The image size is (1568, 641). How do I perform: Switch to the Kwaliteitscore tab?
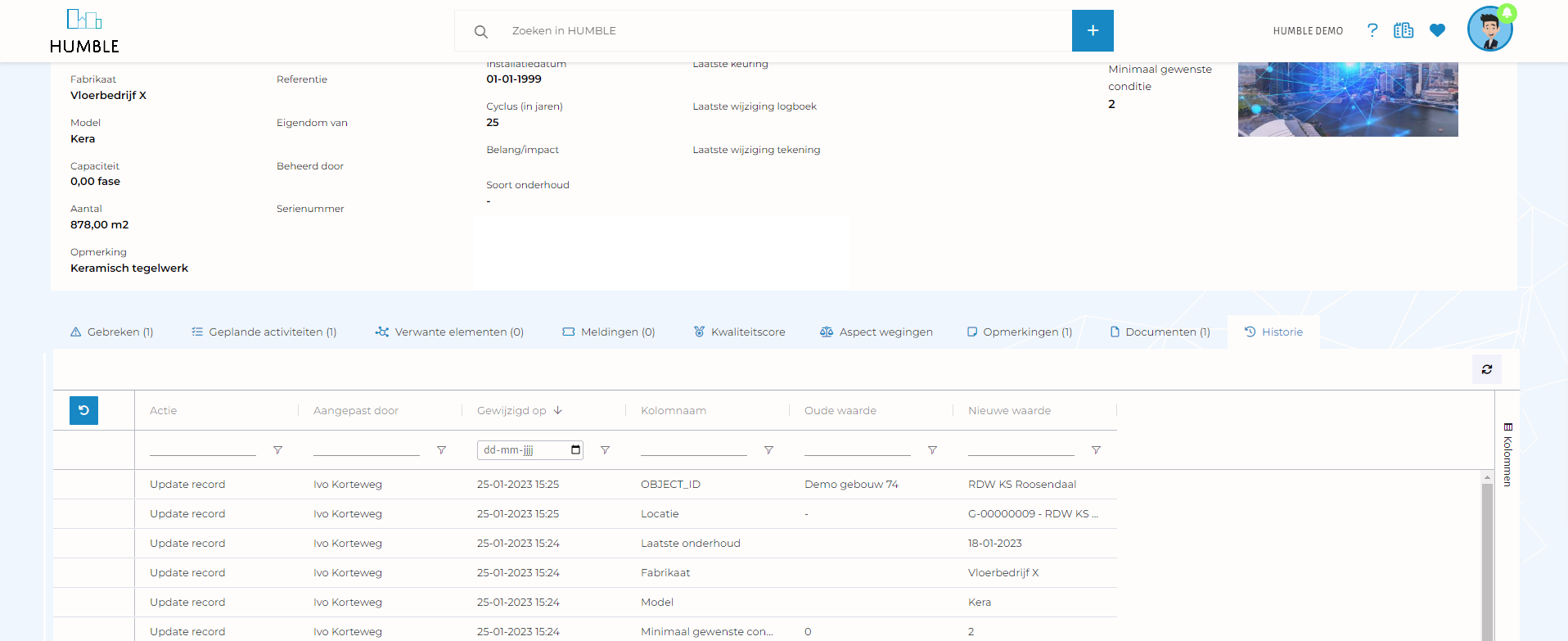(740, 332)
